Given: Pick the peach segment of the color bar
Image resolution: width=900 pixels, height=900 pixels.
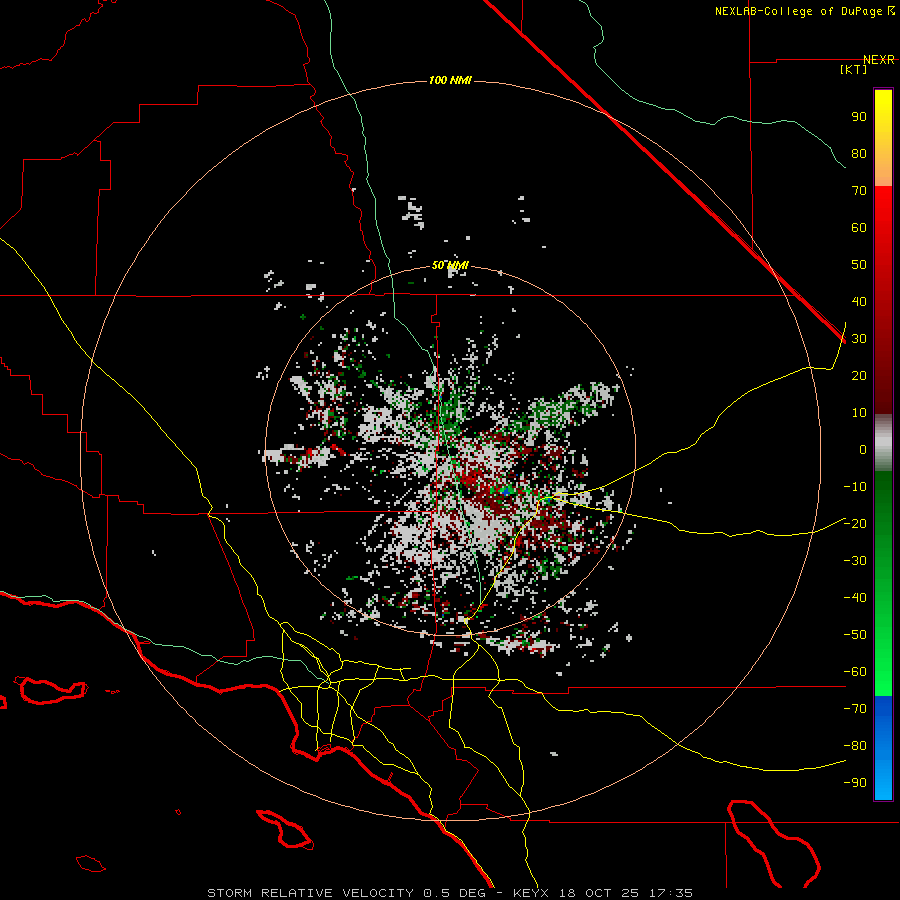Looking at the screenshot, I should tap(883, 172).
